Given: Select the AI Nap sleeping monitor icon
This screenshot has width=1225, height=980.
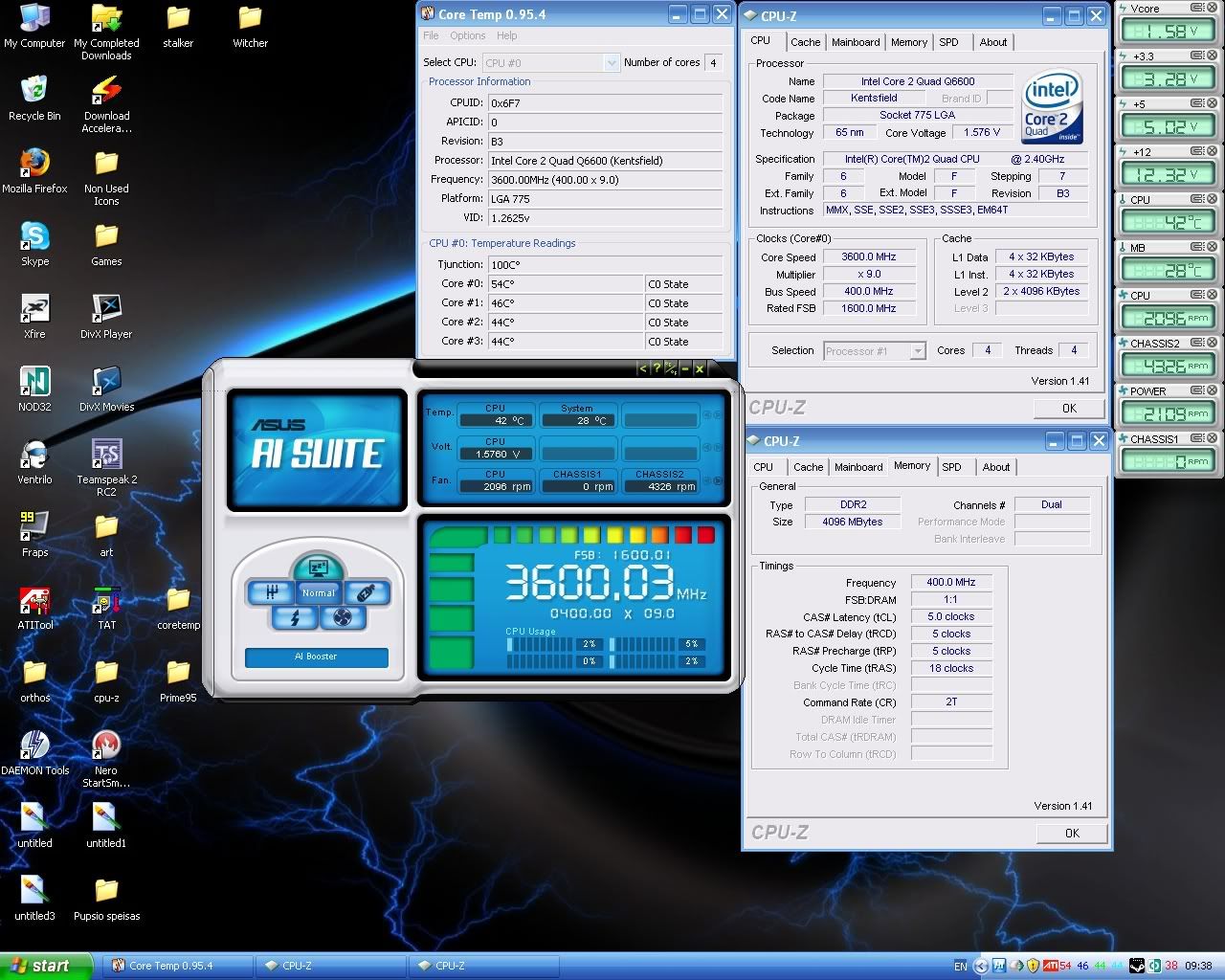Looking at the screenshot, I should pos(319,567).
